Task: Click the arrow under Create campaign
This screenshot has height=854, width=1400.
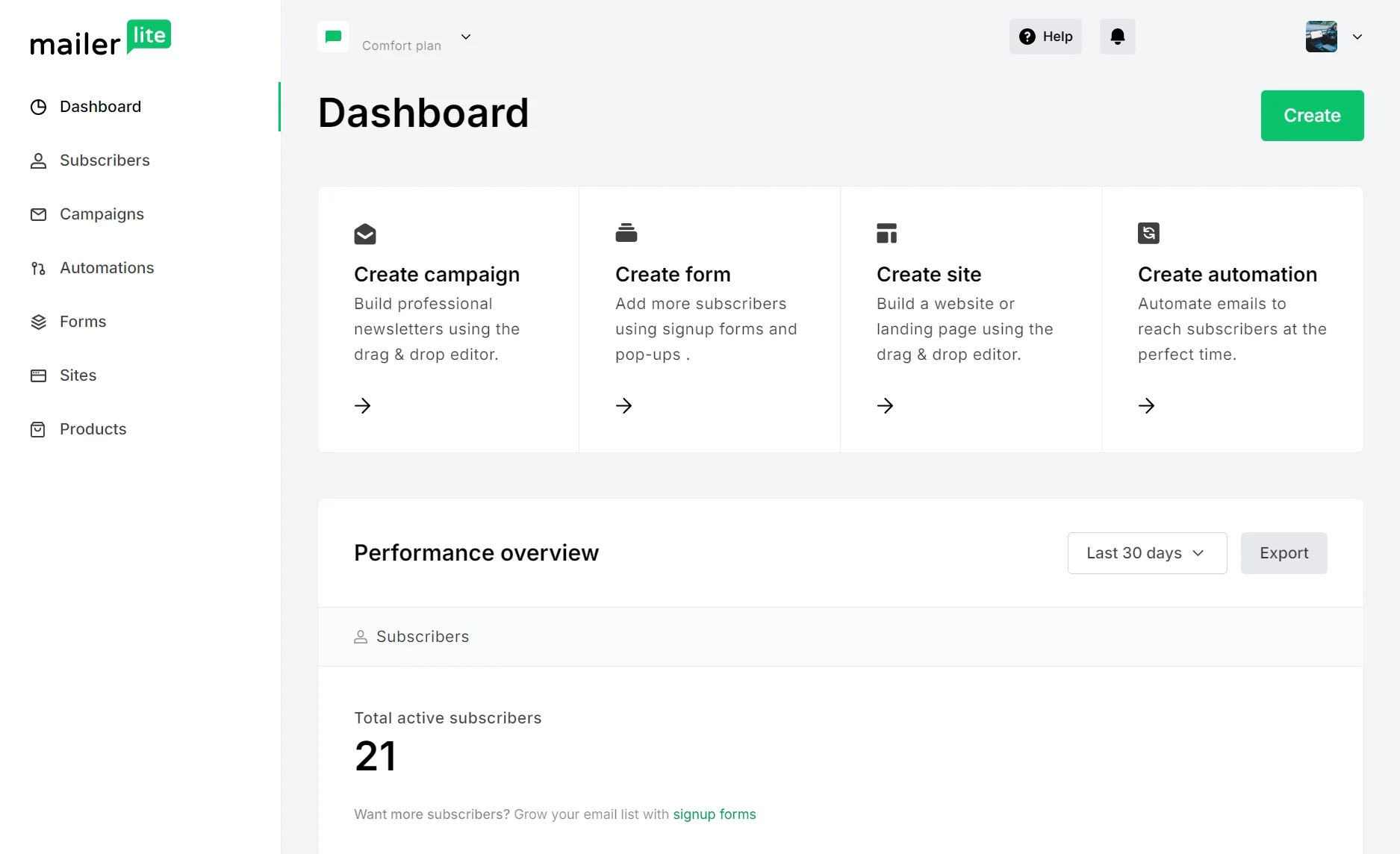Action: 363,405
